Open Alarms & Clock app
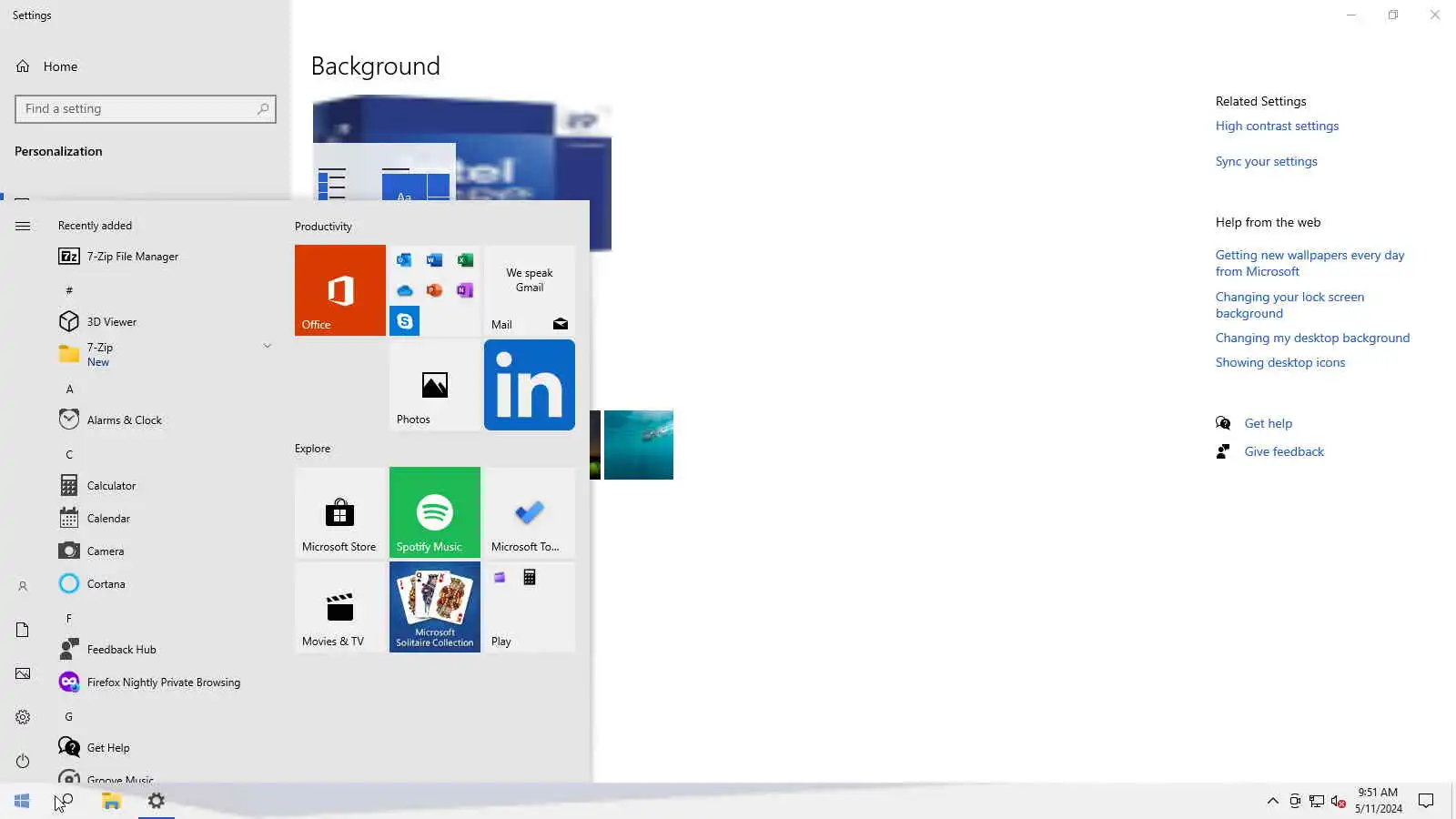 click(164, 420)
